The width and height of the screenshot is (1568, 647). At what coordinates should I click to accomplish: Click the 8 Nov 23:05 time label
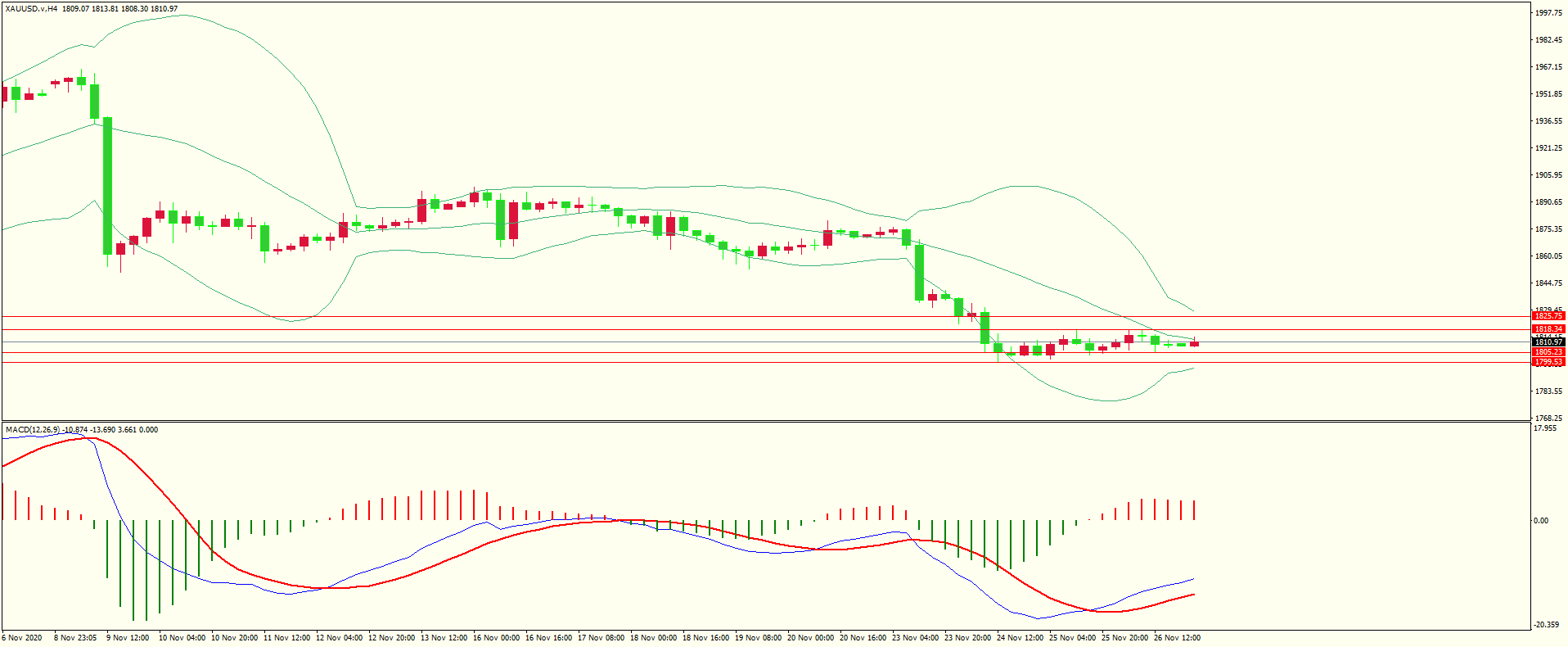(x=75, y=638)
